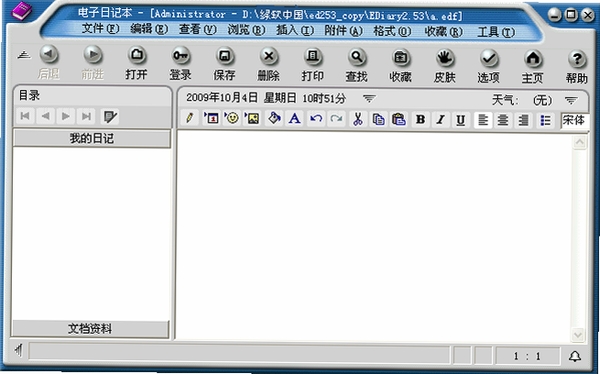Image resolution: width=600 pixels, height=374 pixels.
Task: Click the bell reminder icon in status bar
Action: tap(575, 357)
